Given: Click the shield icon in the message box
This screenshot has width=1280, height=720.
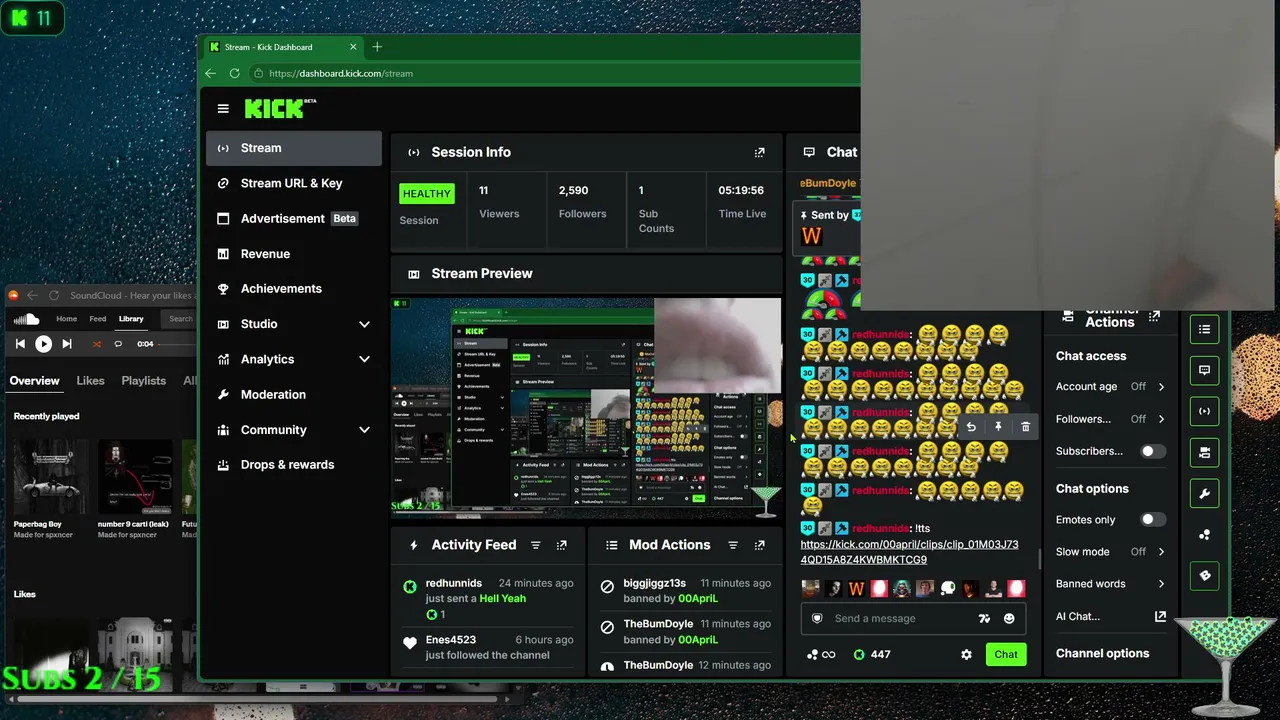Looking at the screenshot, I should point(817,618).
